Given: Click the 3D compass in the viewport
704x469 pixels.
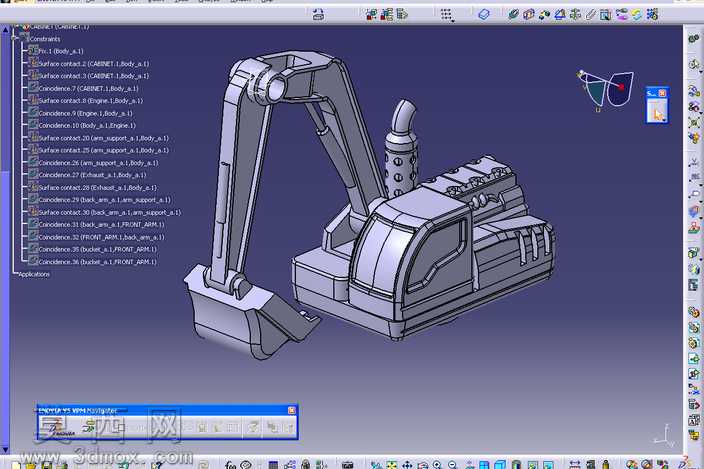Looking at the screenshot, I should click(x=606, y=90).
